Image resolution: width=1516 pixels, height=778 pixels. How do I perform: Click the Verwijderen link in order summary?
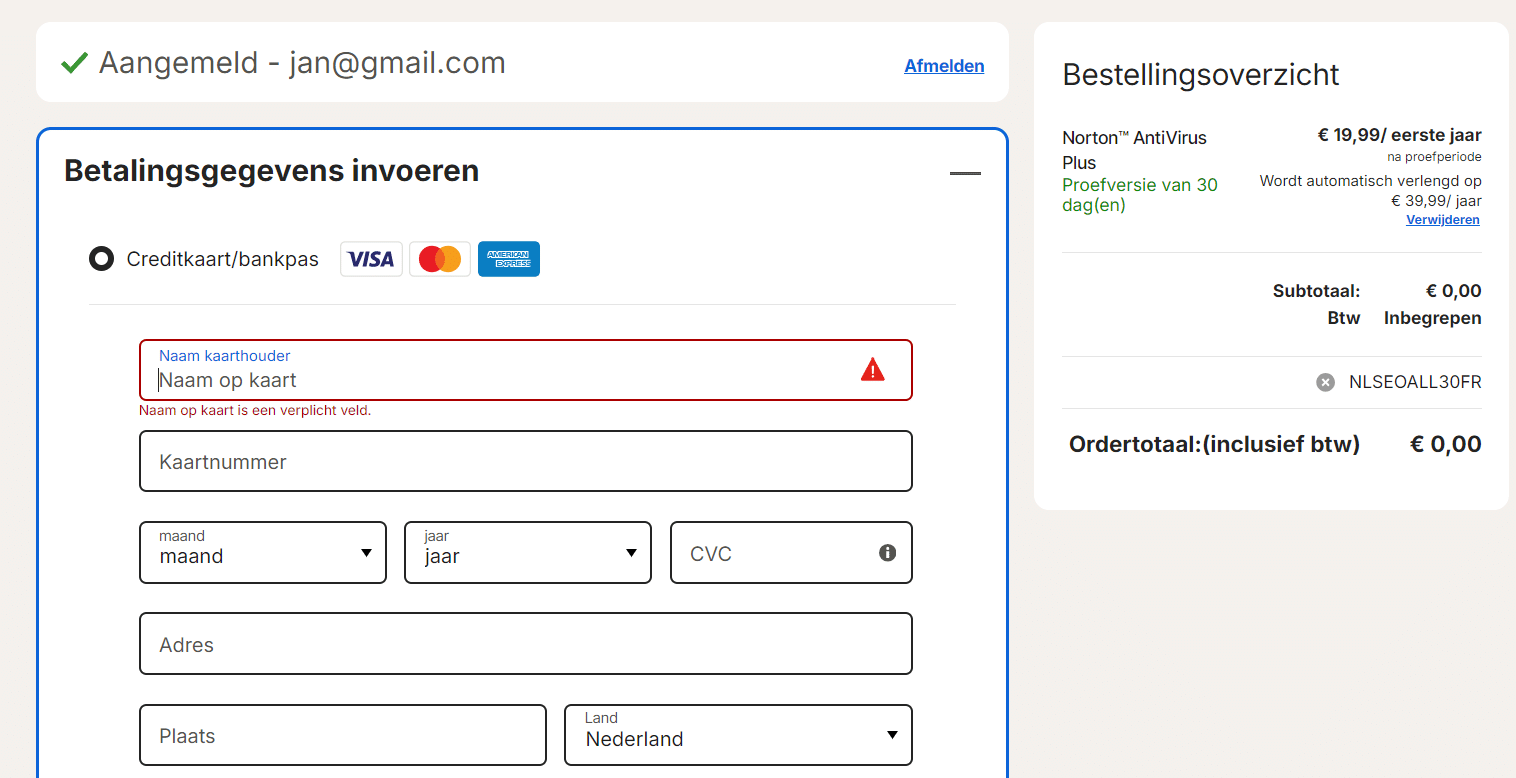1443,220
